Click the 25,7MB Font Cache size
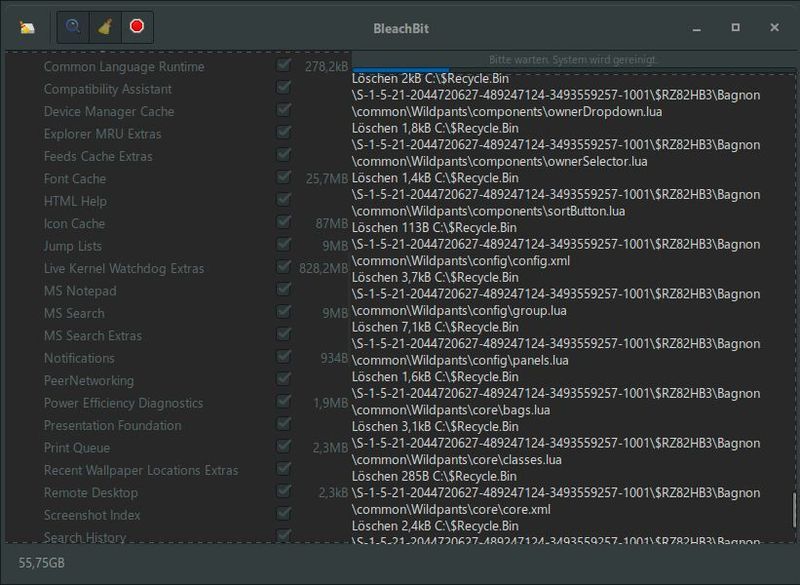This screenshot has width=800, height=585. point(327,179)
